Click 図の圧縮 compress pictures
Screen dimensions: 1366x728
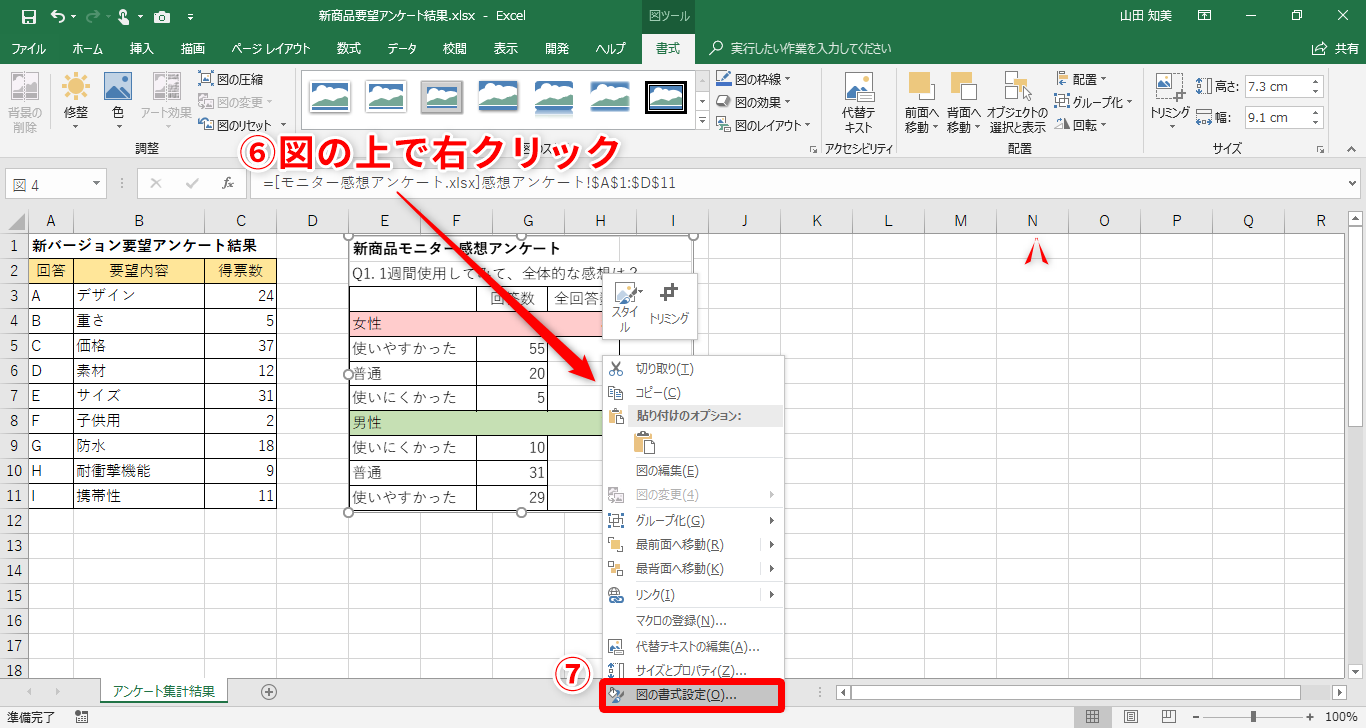pyautogui.click(x=231, y=79)
